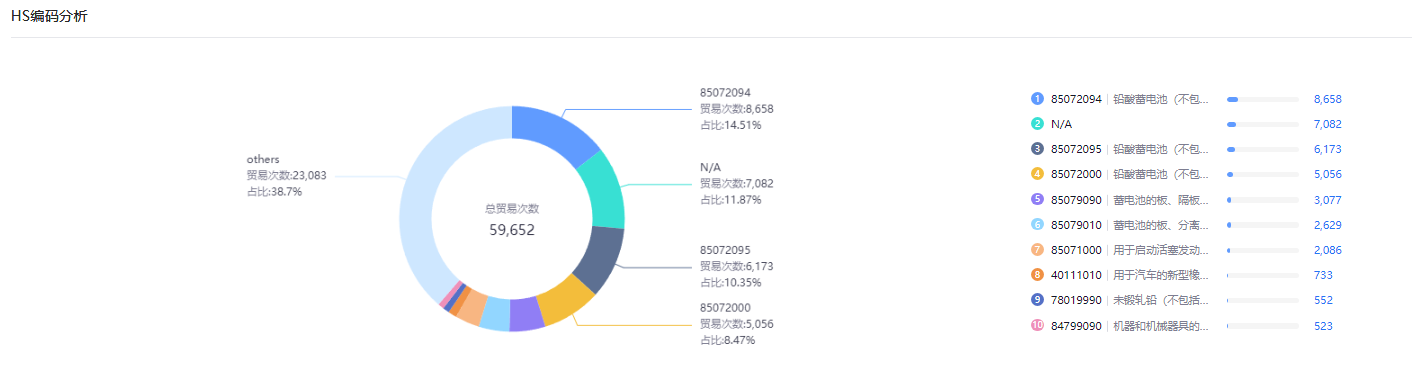1412x375 pixels.
Task: Click legend entry N/A text
Action: 1061,124
